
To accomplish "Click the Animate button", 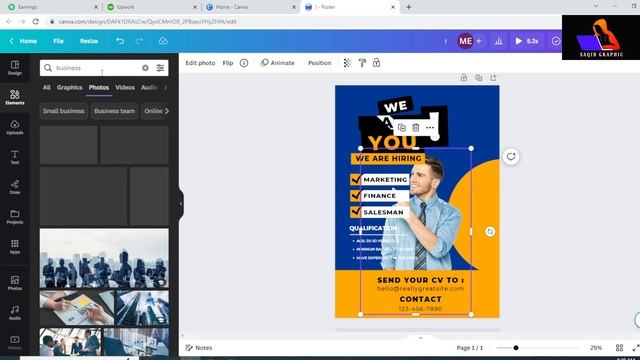I will (x=278, y=63).
